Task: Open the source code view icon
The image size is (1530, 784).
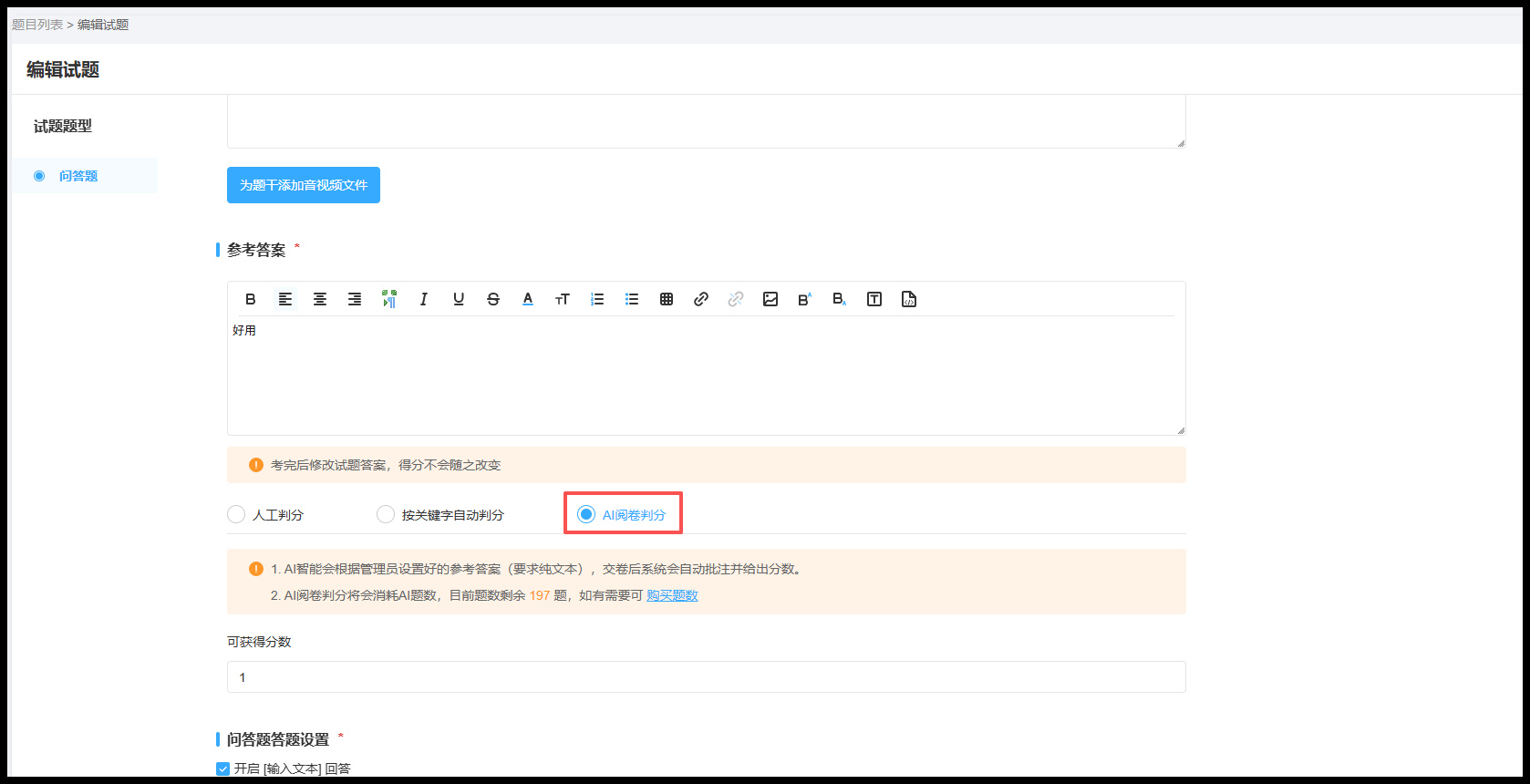Action: coord(909,299)
